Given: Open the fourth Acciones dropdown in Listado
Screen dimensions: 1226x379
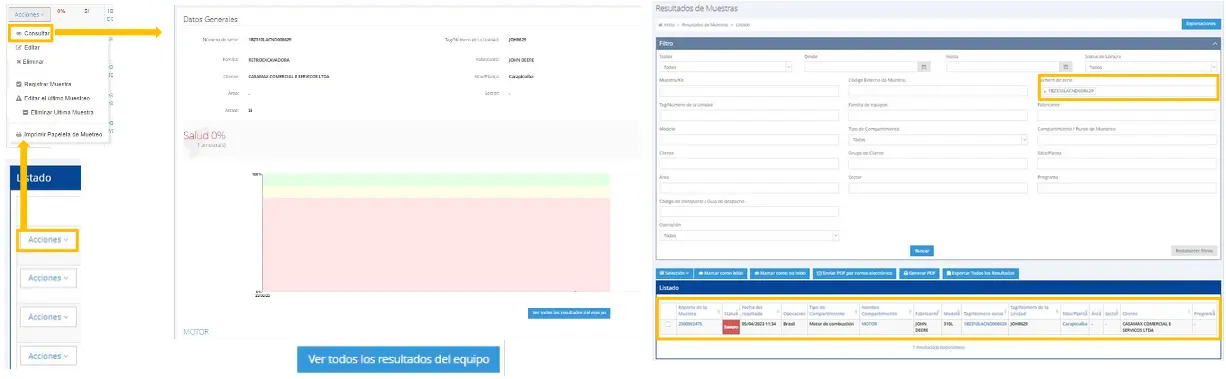Looking at the screenshot, I should 48,356.
